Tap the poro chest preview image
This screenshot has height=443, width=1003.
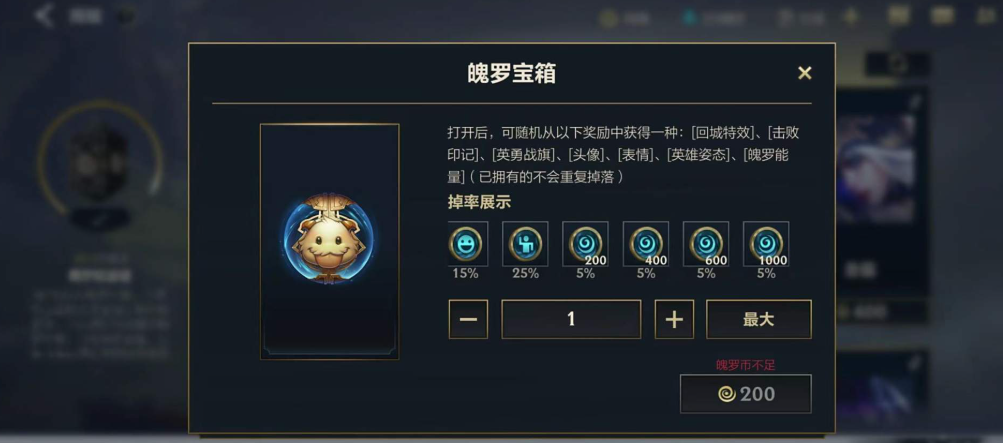point(329,241)
